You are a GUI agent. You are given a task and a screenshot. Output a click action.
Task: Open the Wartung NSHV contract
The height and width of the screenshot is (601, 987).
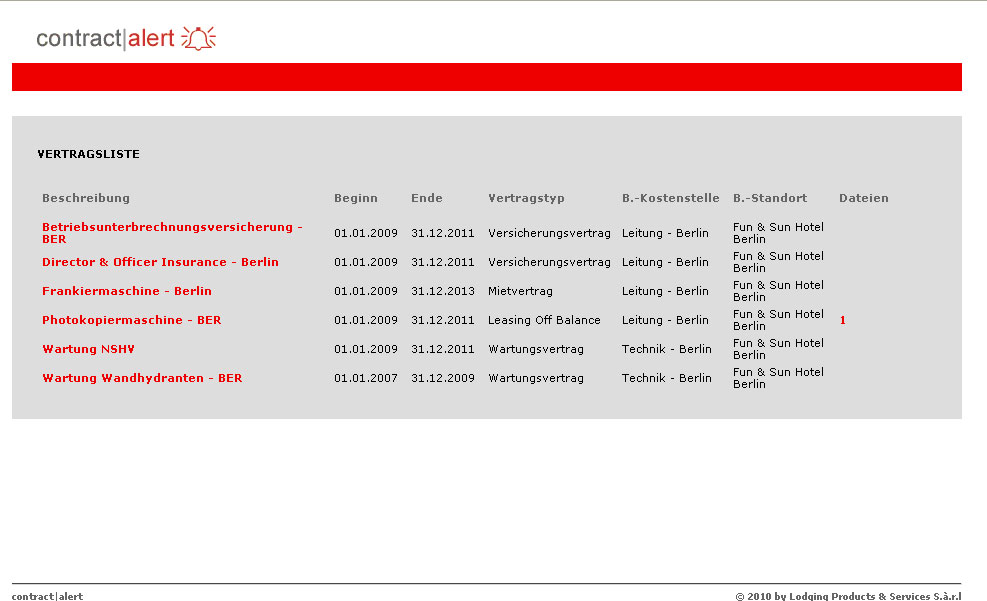pos(88,349)
